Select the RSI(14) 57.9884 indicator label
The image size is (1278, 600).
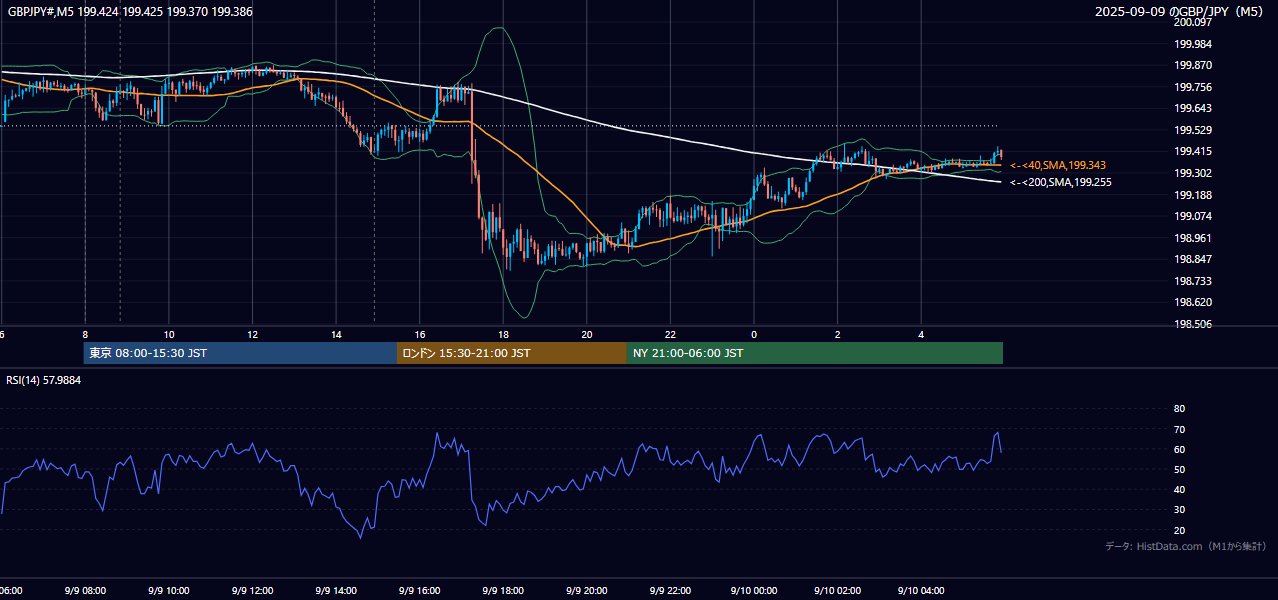tap(44, 380)
